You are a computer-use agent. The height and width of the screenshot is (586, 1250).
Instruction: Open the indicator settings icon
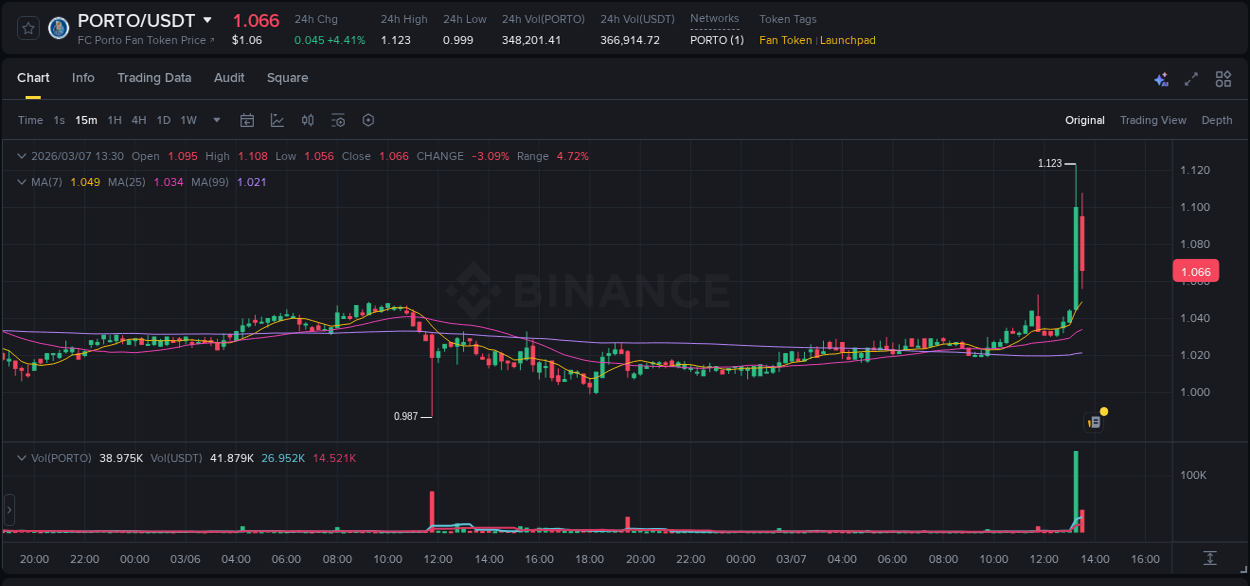click(338, 120)
